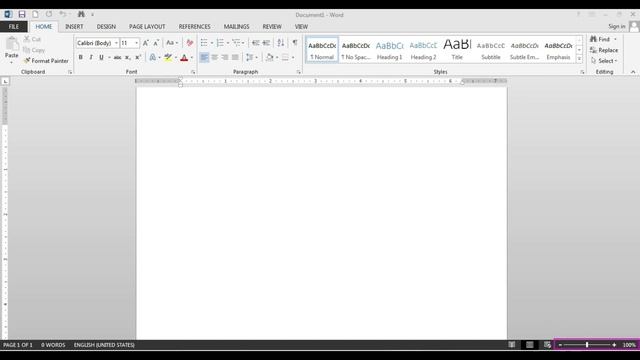The height and width of the screenshot is (360, 640).
Task: Click 0 WORDS count in status bar
Action: [53, 345]
